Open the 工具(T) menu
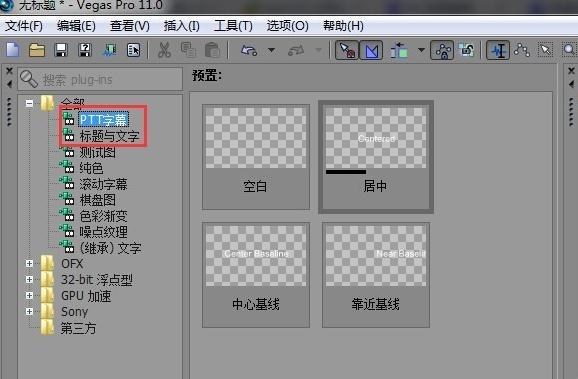The height and width of the screenshot is (379, 578). coord(233,26)
